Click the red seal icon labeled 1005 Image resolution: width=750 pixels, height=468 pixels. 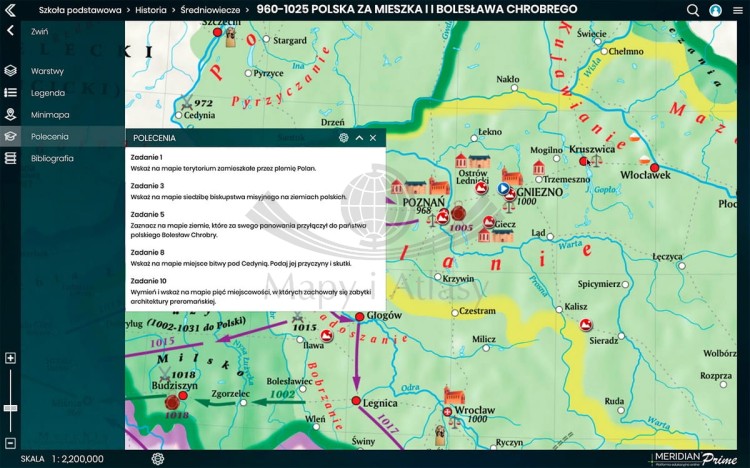[459, 212]
